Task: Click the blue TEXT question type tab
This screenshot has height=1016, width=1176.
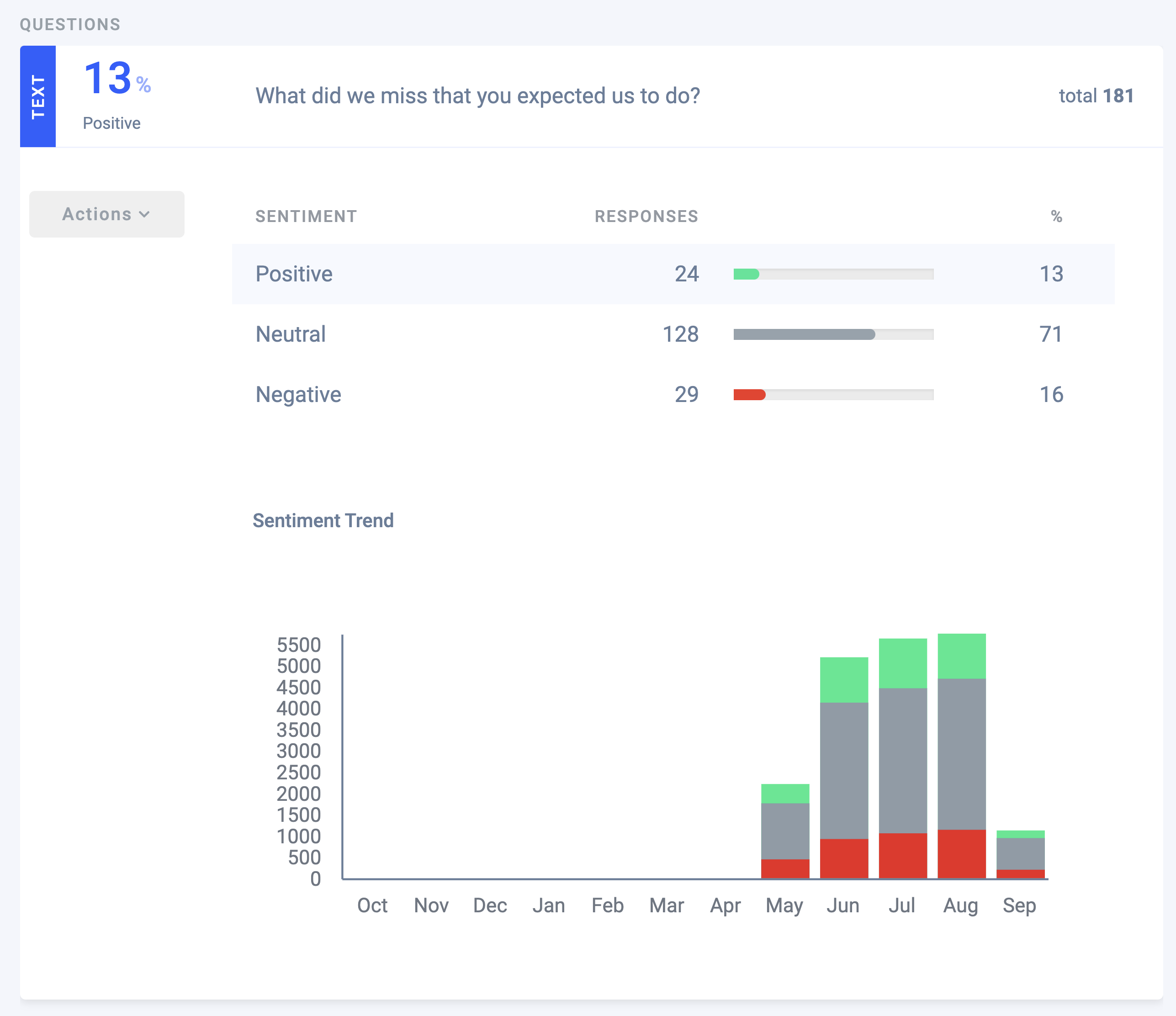Action: [x=37, y=96]
